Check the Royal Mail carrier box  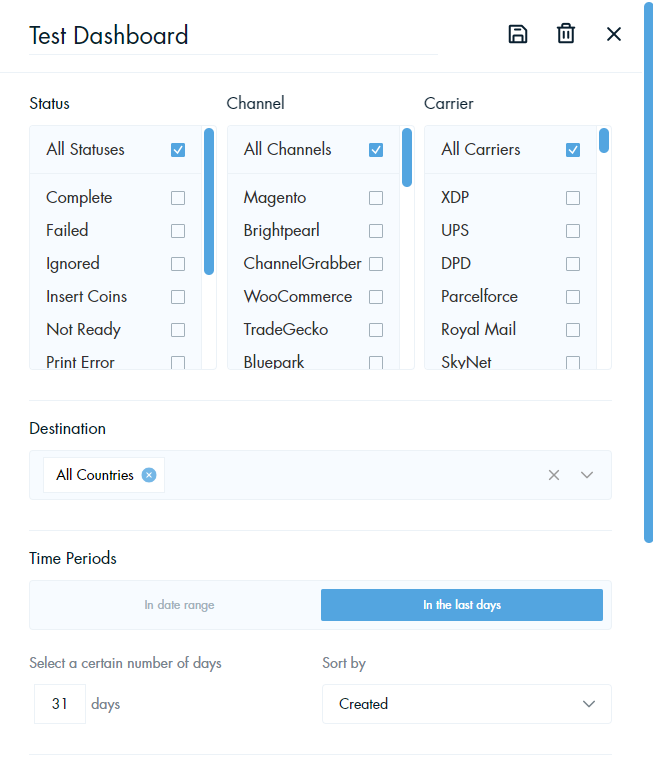coord(573,330)
